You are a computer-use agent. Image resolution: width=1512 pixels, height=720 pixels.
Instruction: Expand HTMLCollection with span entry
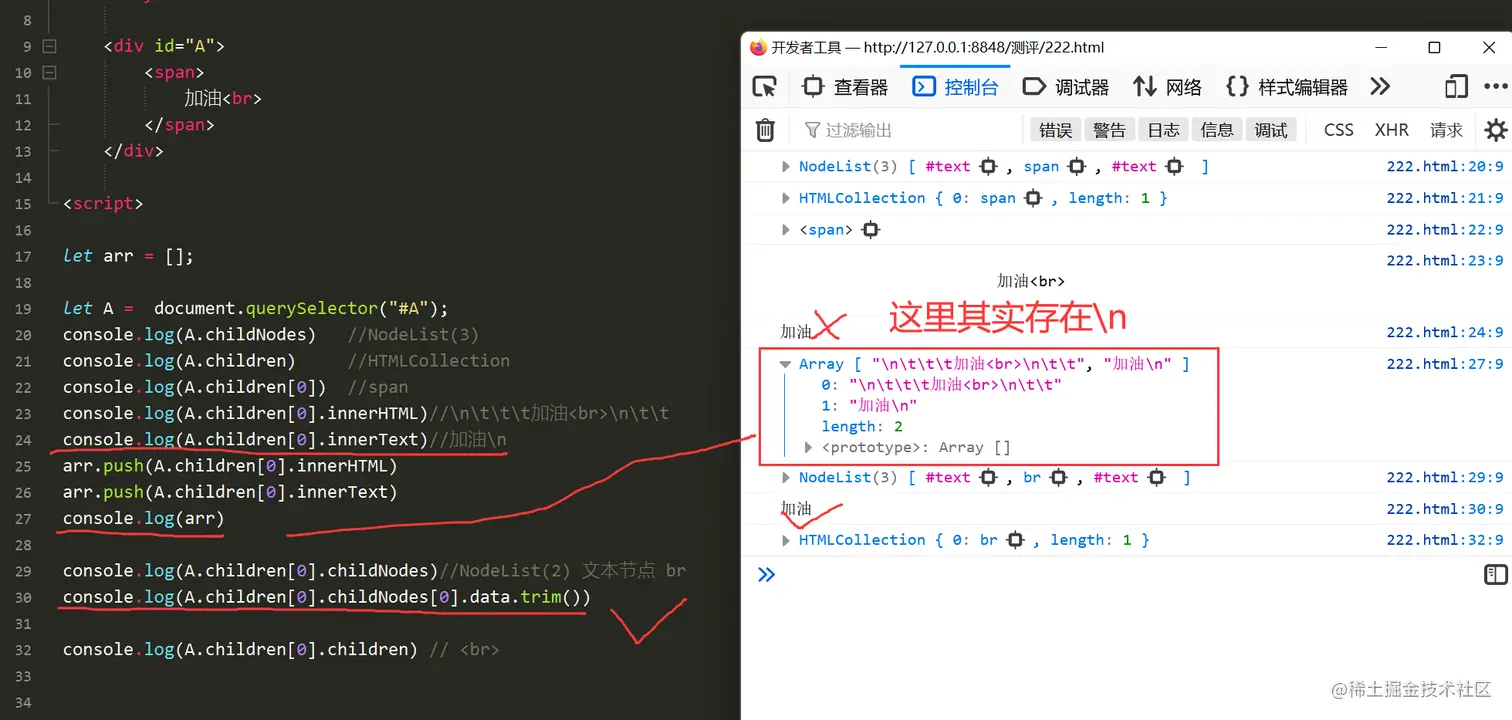point(786,198)
